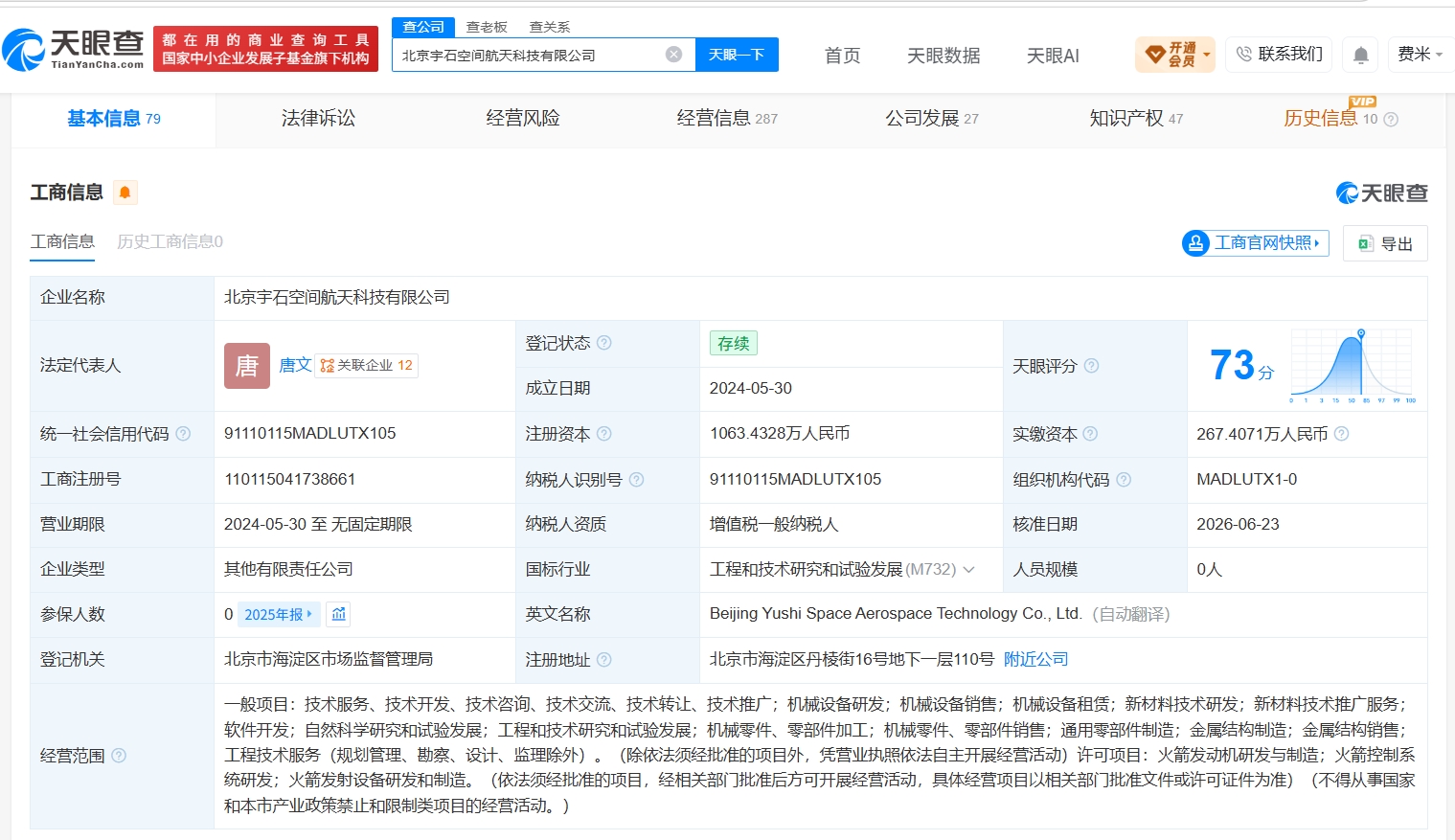Open notifications bell icon in header

coord(1360,55)
